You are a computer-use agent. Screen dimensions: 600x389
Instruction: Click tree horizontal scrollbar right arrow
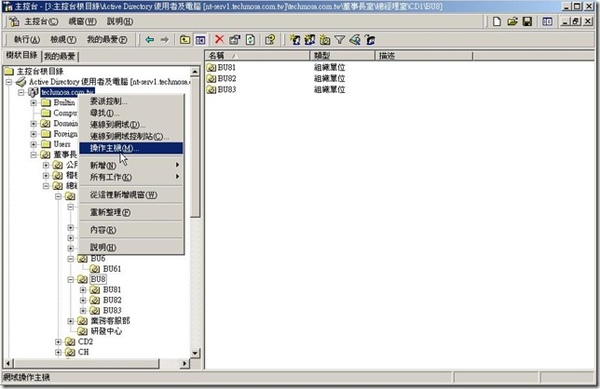click(185, 363)
